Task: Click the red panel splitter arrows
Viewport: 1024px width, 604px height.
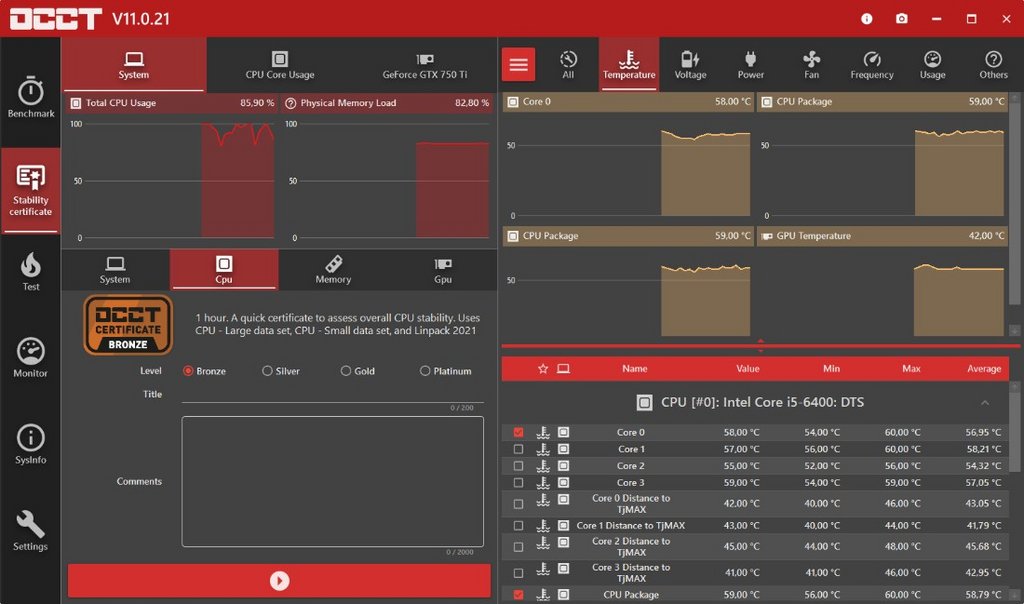Action: [x=760, y=345]
